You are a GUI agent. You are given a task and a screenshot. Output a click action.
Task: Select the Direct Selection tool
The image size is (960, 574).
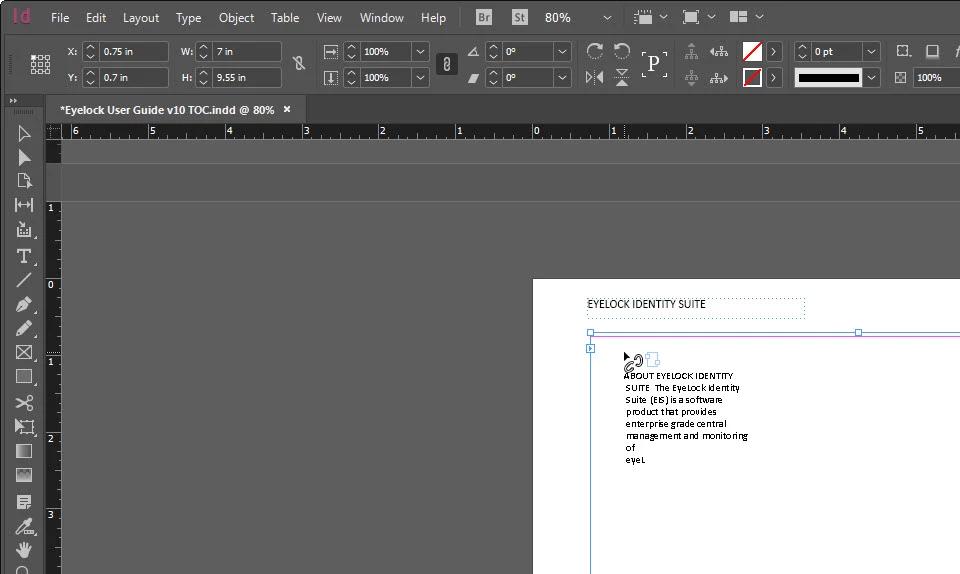click(x=24, y=158)
